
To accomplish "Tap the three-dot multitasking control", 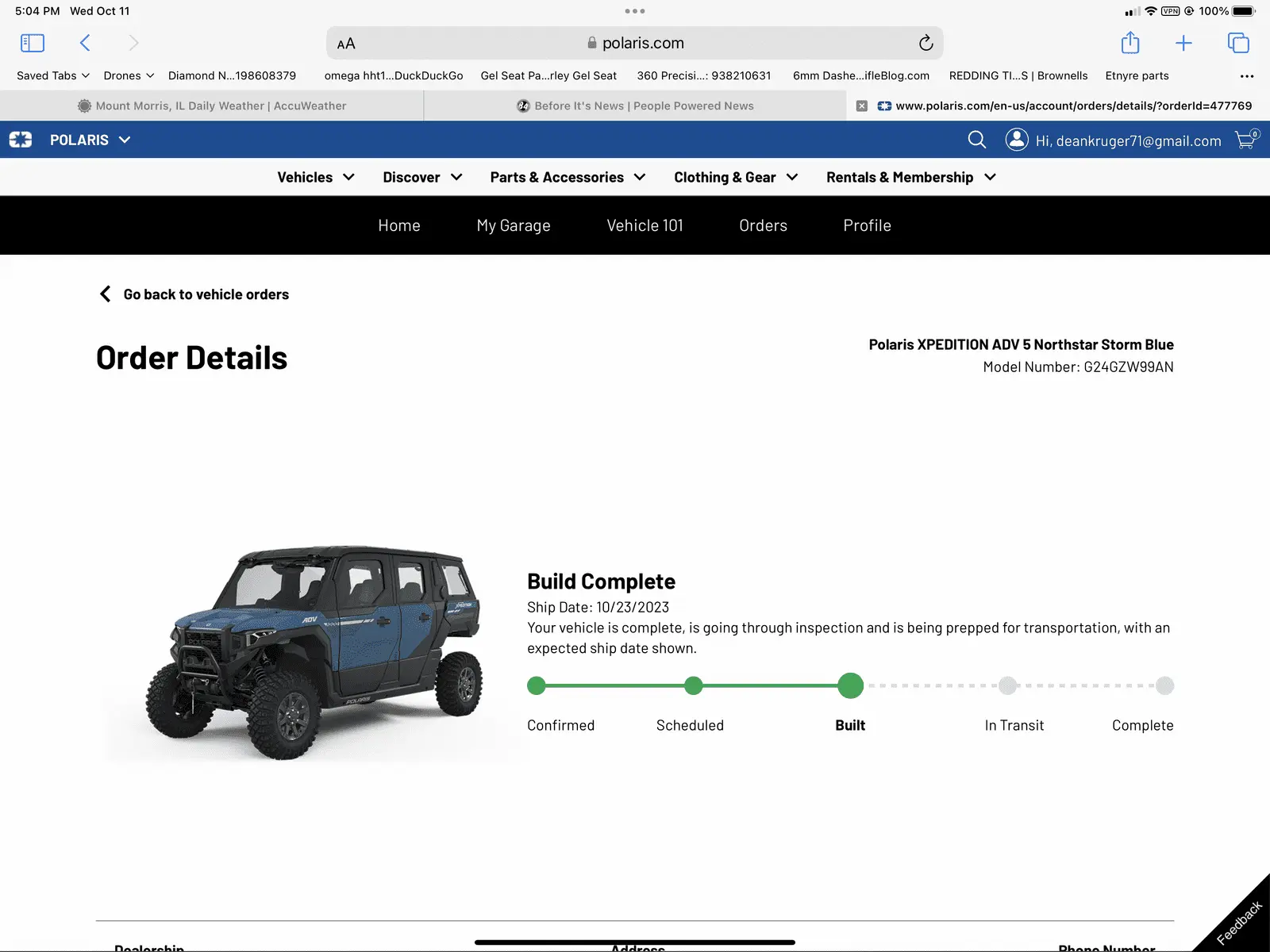I will coord(635,11).
